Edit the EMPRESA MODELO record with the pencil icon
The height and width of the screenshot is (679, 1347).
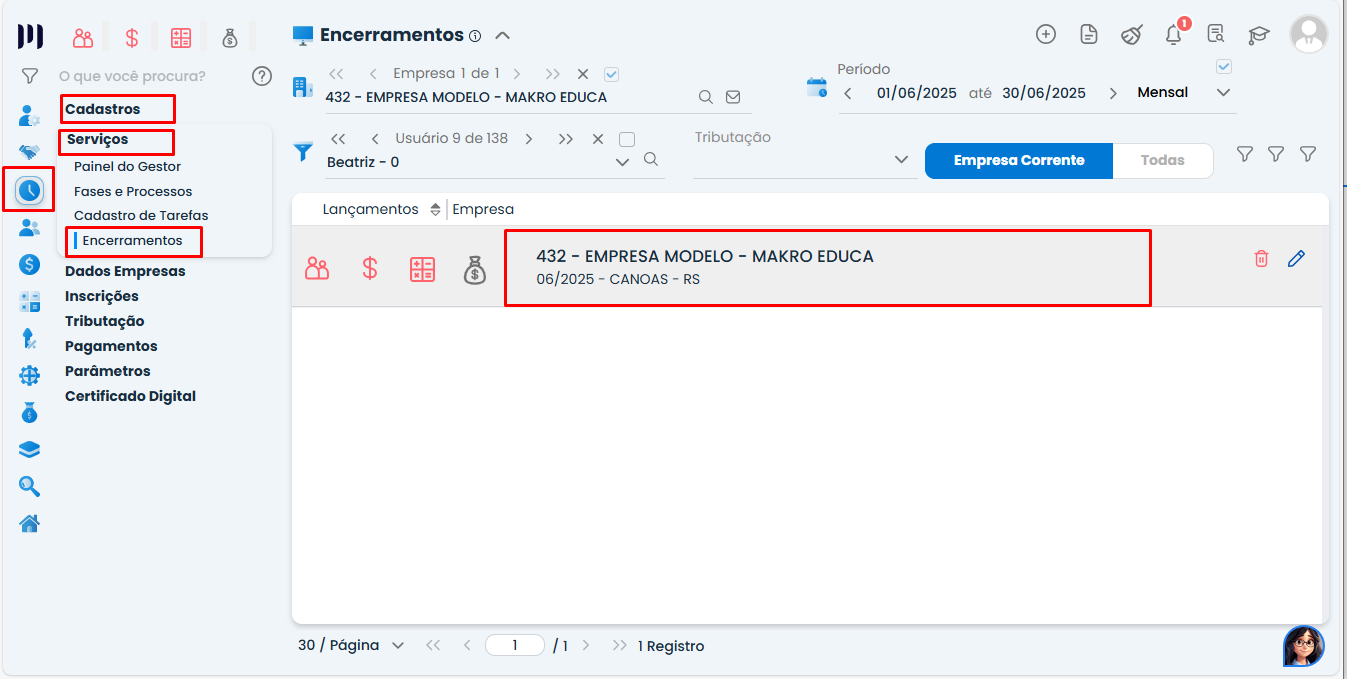(1297, 259)
